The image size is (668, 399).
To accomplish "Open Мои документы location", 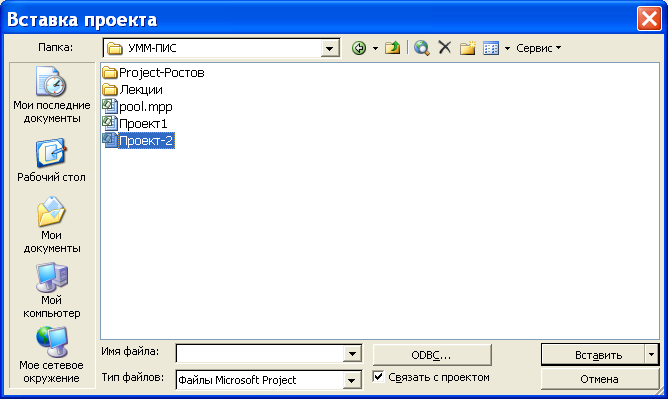I will [52, 225].
